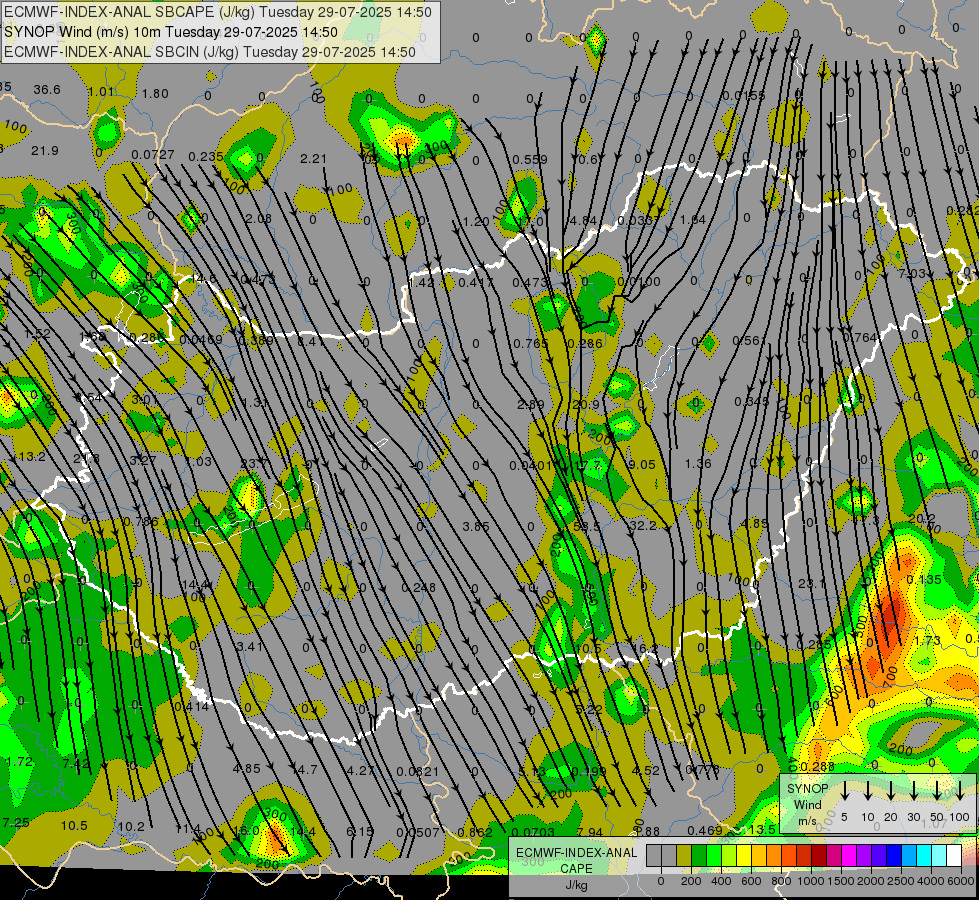Click the map value '13.5'
The image size is (979, 900).
click(x=762, y=829)
